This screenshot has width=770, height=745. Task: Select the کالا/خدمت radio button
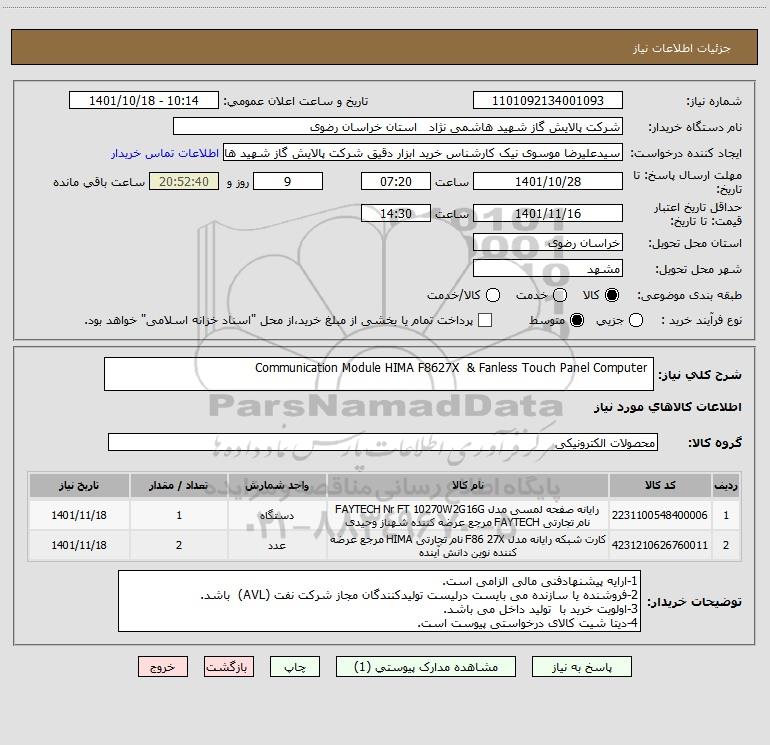click(493, 295)
